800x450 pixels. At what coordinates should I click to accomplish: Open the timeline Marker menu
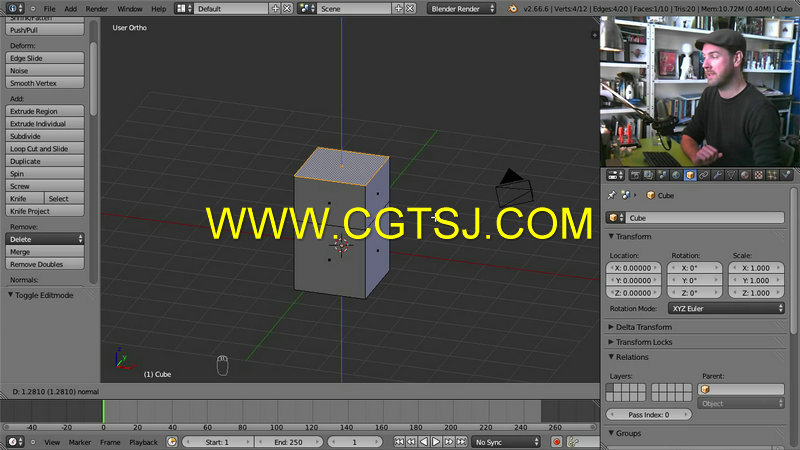[80, 442]
